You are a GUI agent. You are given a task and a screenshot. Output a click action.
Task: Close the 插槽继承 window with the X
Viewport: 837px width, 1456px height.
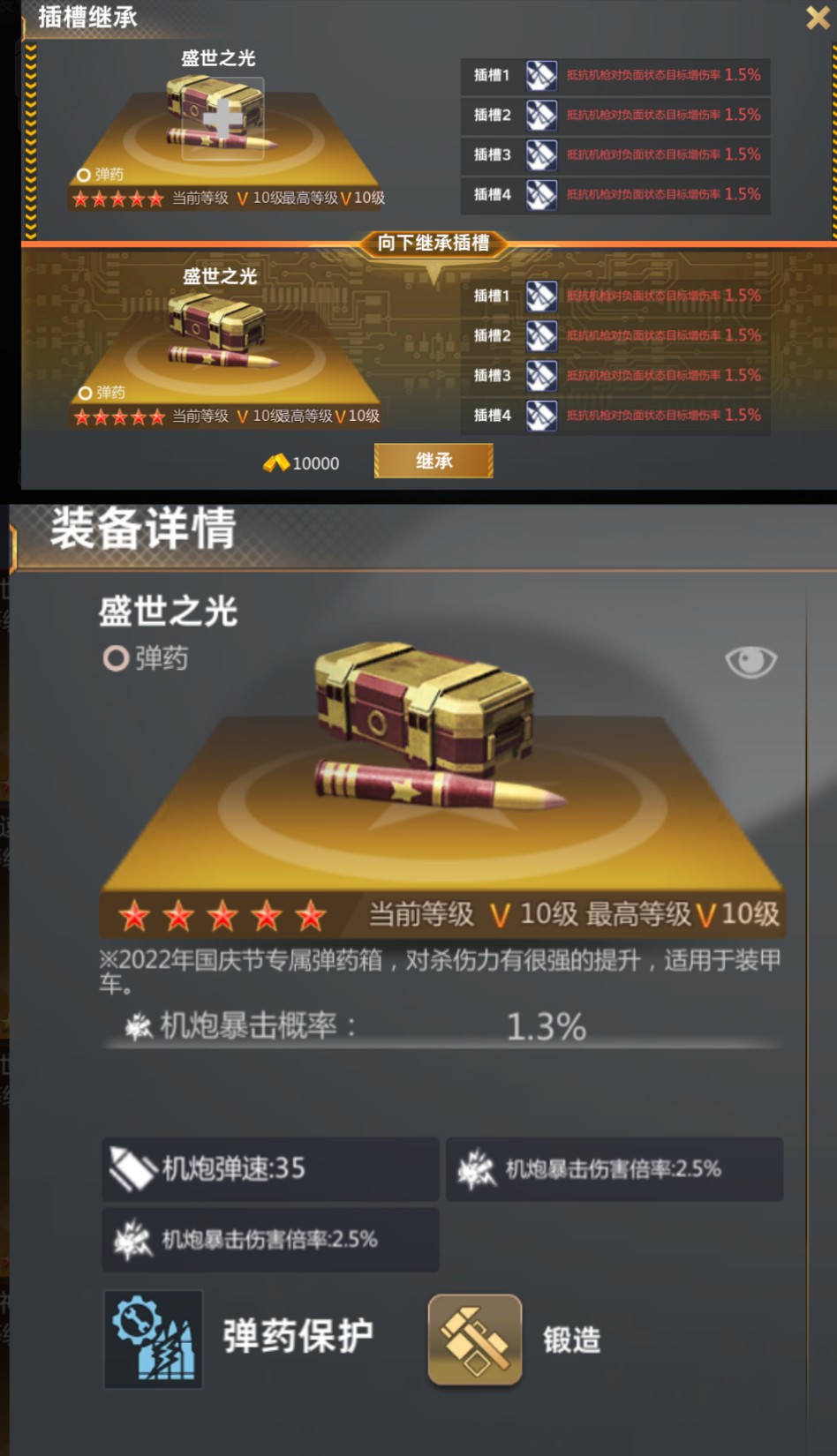(818, 17)
